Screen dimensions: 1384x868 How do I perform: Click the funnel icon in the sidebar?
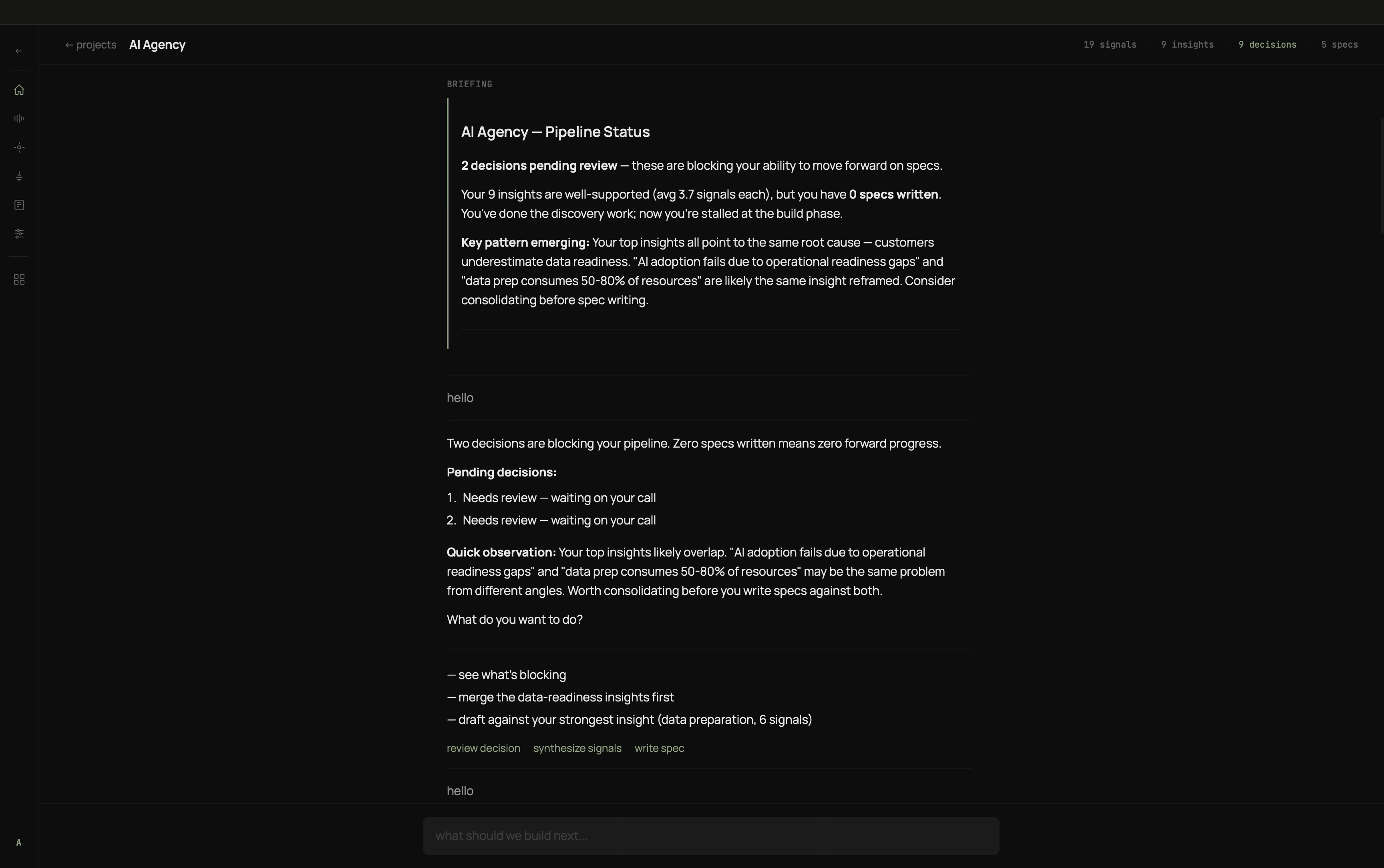pyautogui.click(x=18, y=176)
